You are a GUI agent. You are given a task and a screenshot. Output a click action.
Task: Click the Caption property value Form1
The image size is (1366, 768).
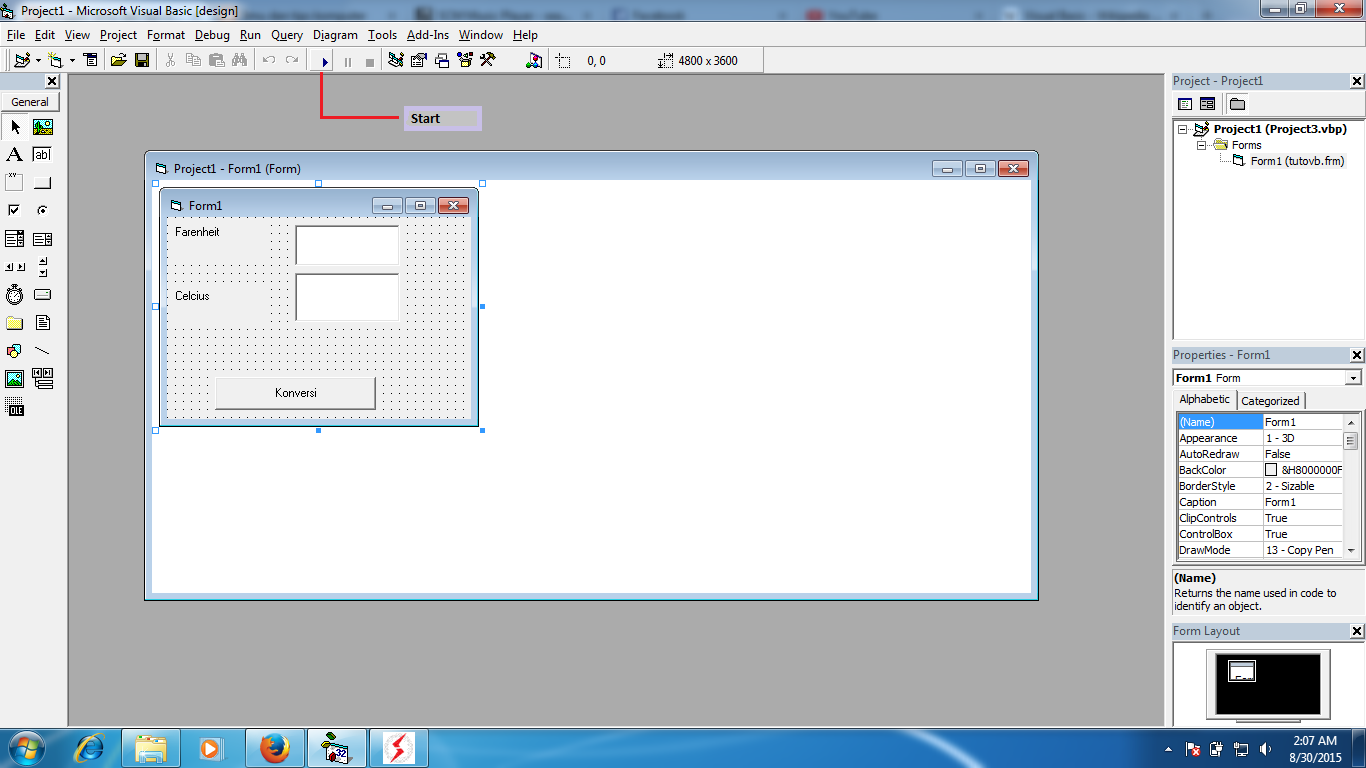(x=1302, y=502)
